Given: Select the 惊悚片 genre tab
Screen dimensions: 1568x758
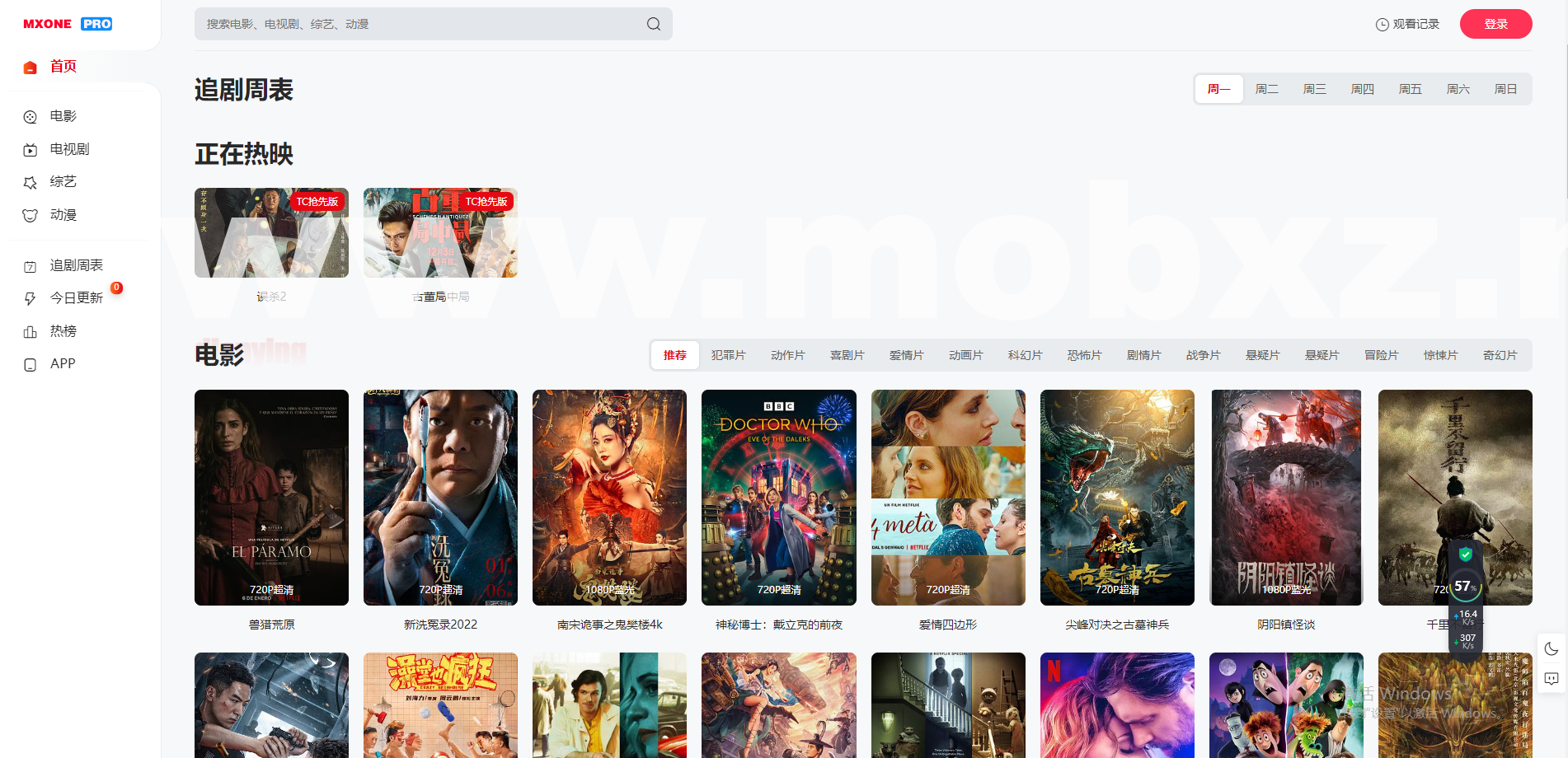Looking at the screenshot, I should coord(1441,355).
